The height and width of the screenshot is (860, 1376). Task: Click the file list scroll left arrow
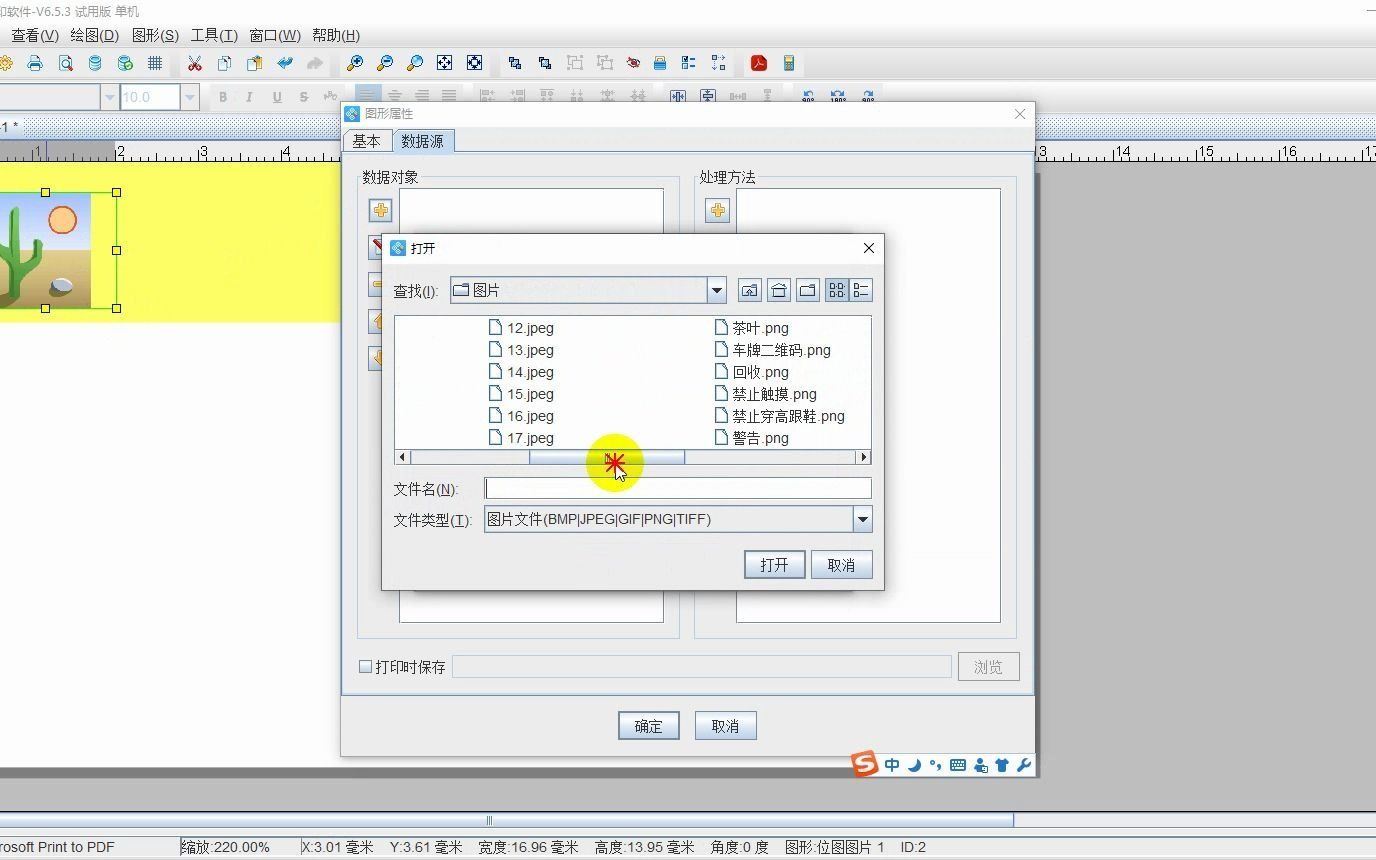point(403,457)
